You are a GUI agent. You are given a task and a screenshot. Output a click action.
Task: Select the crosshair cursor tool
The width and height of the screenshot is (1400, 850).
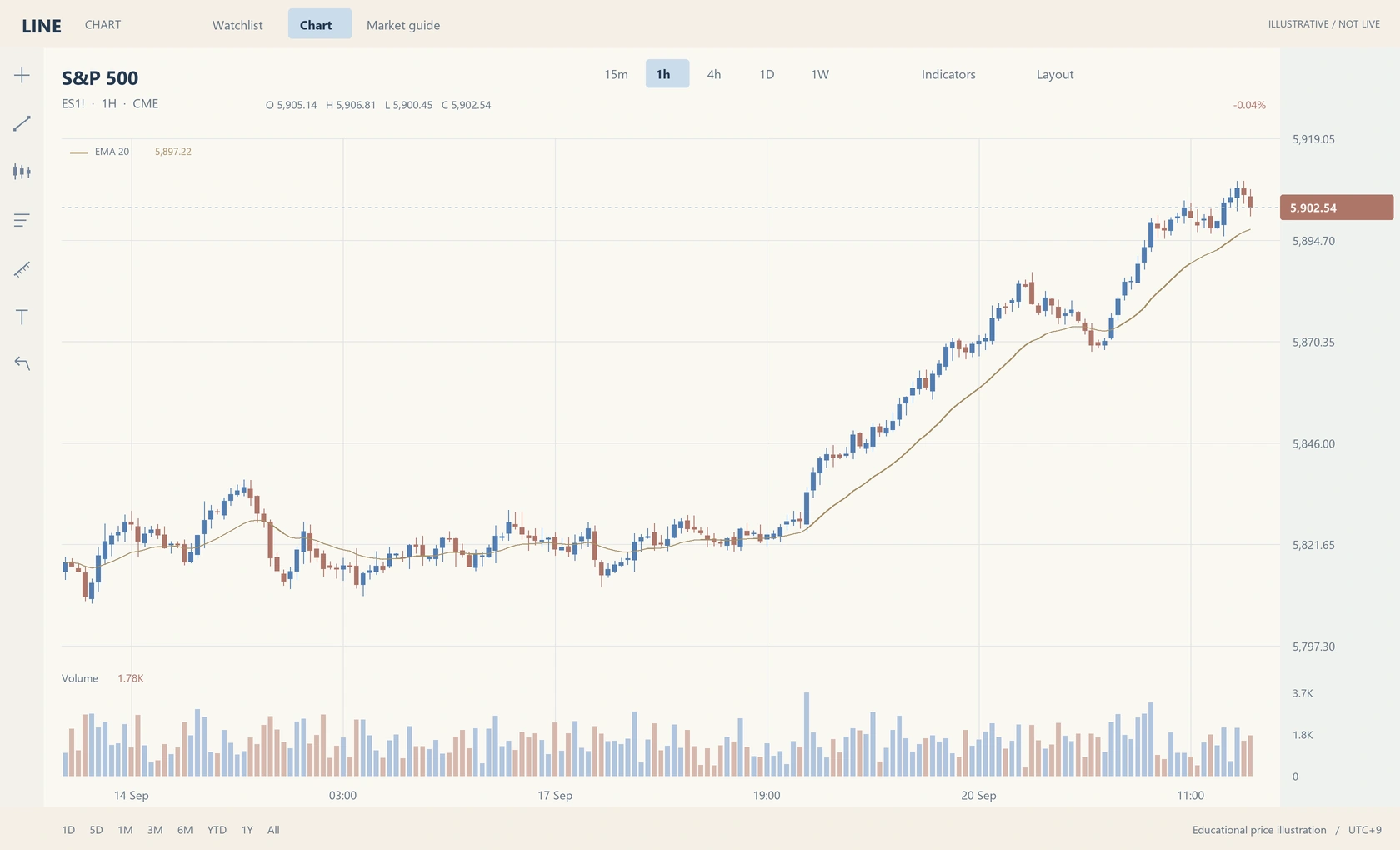pyautogui.click(x=22, y=75)
